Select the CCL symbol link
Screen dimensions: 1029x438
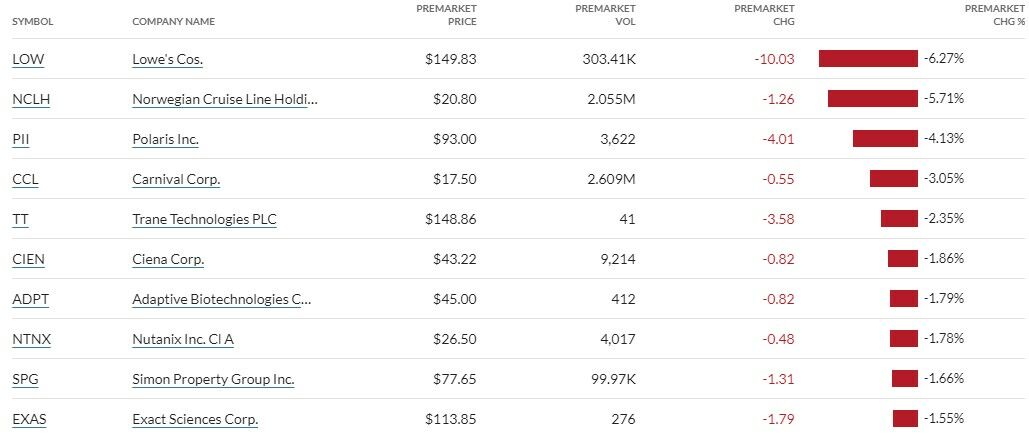point(25,179)
